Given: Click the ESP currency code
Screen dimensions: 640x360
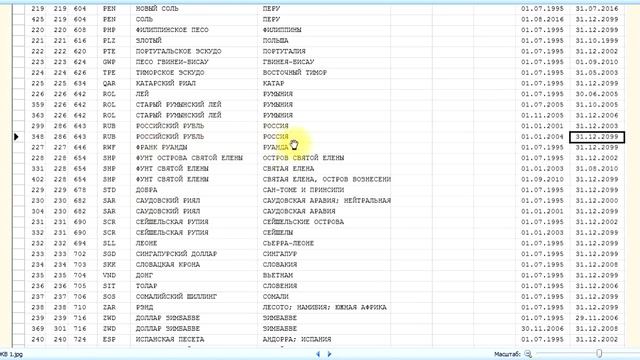Looking at the screenshot, I should tap(109, 339).
